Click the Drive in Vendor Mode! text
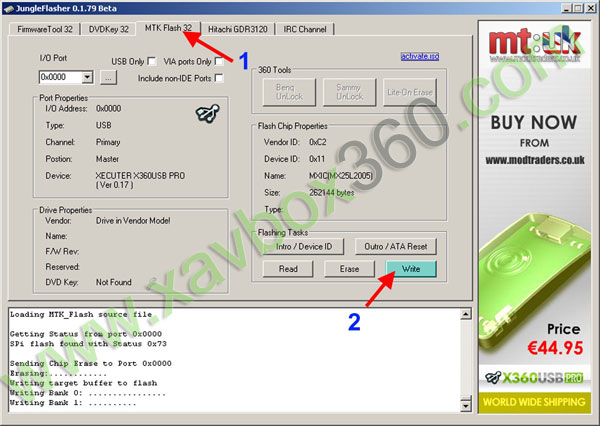 tap(133, 221)
